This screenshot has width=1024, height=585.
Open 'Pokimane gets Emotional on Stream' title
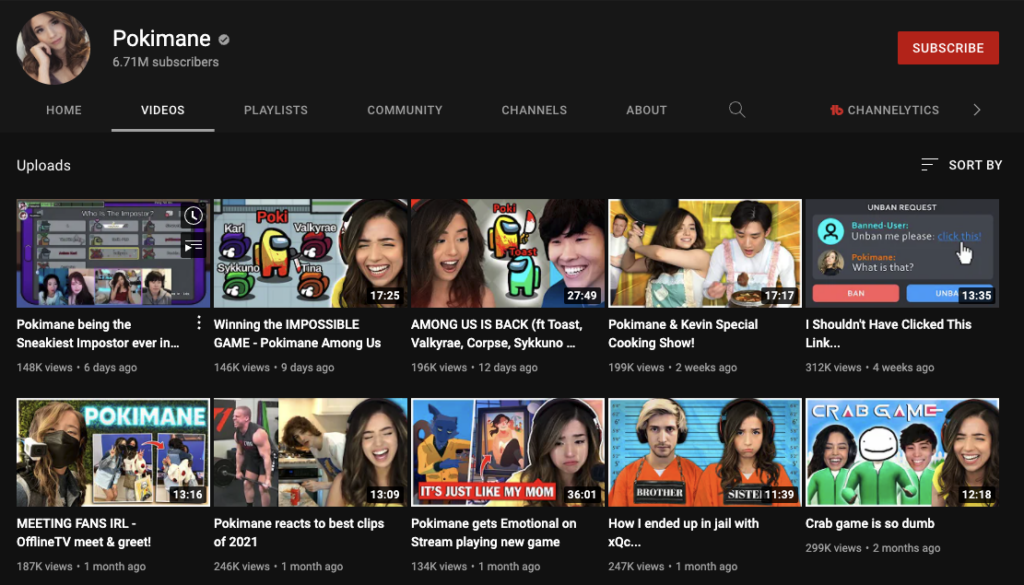[x=494, y=533]
